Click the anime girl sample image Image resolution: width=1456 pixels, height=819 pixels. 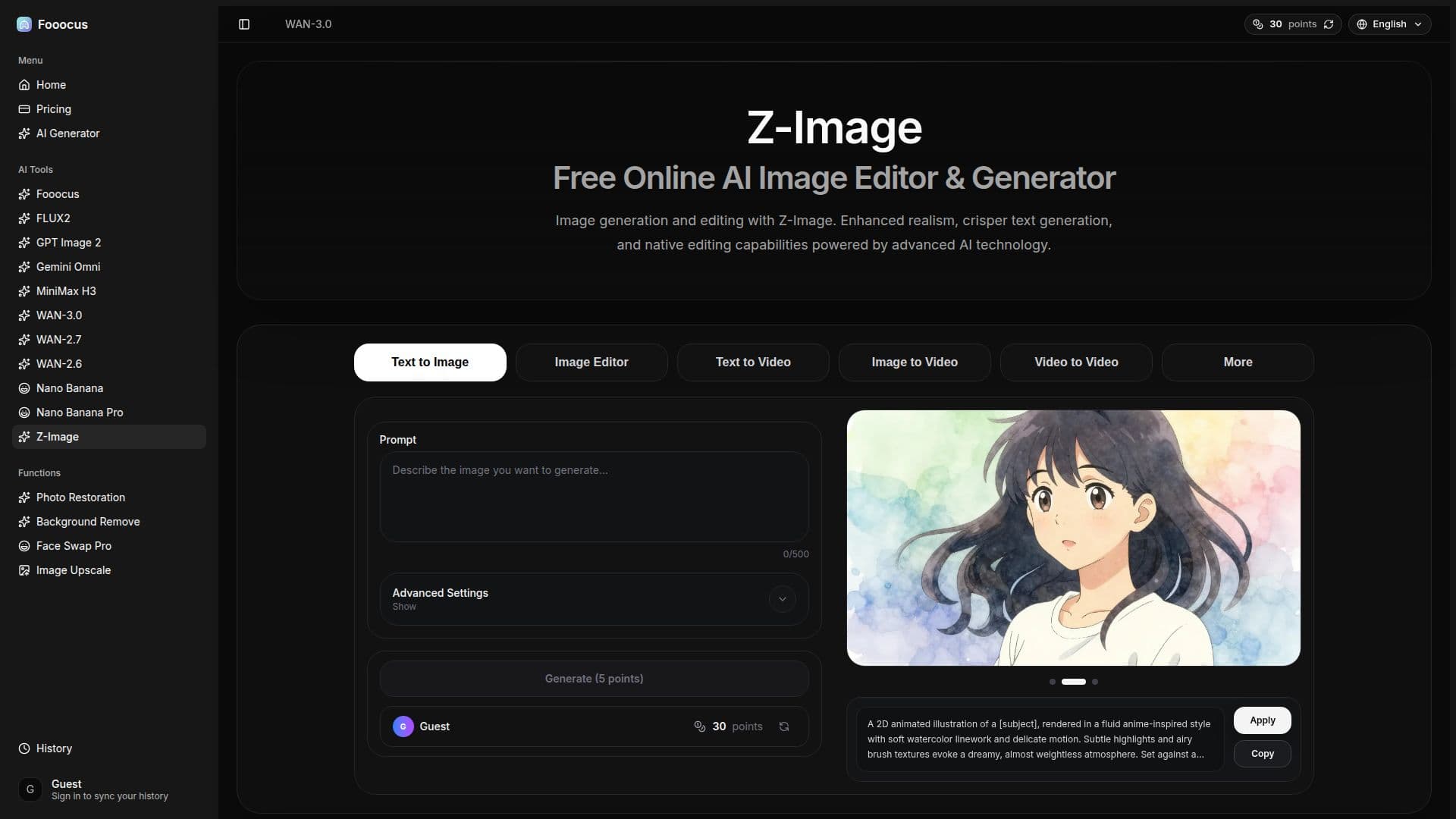coord(1073,538)
